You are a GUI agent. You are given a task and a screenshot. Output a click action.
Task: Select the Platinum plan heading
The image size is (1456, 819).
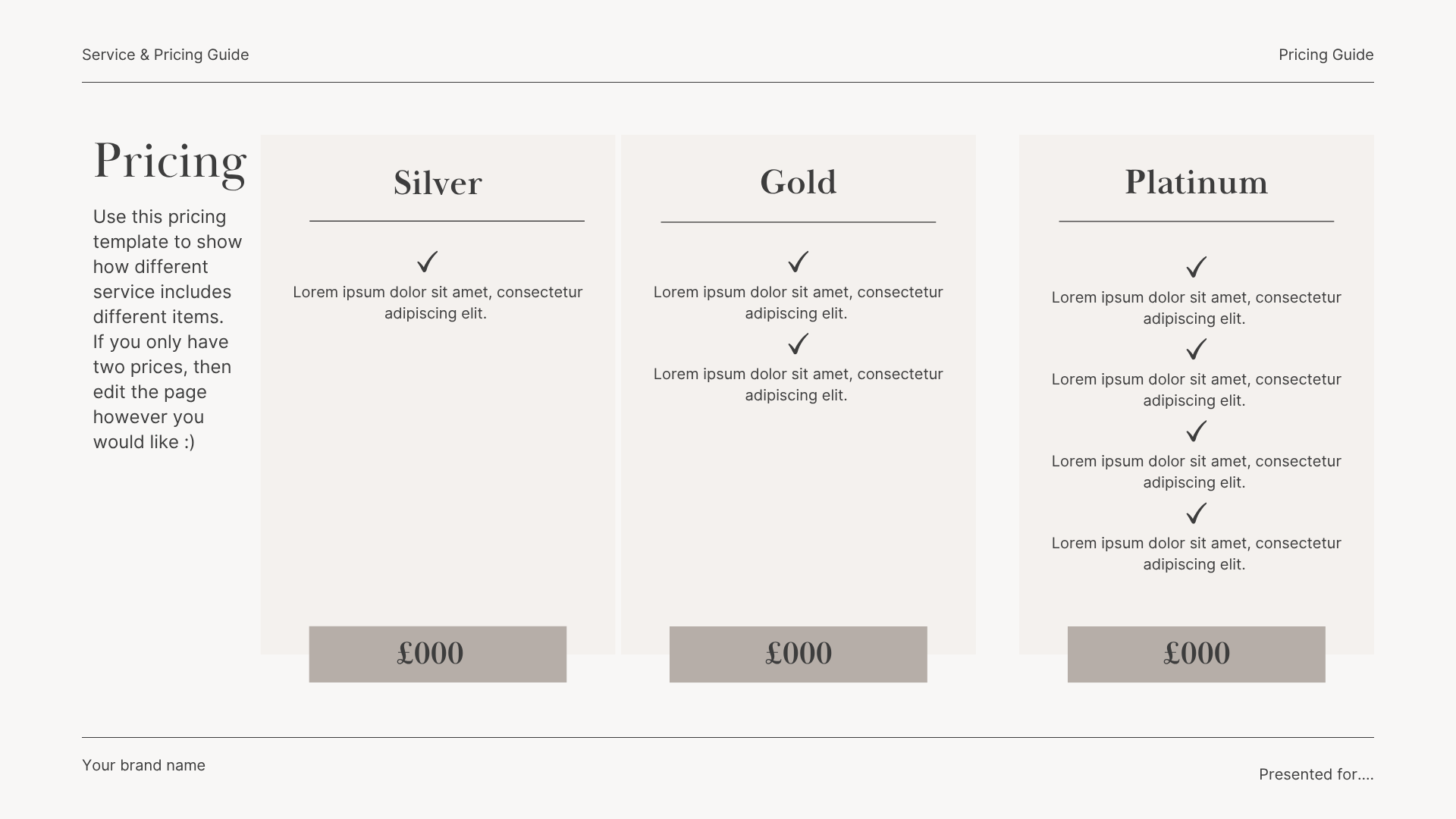[1196, 182]
